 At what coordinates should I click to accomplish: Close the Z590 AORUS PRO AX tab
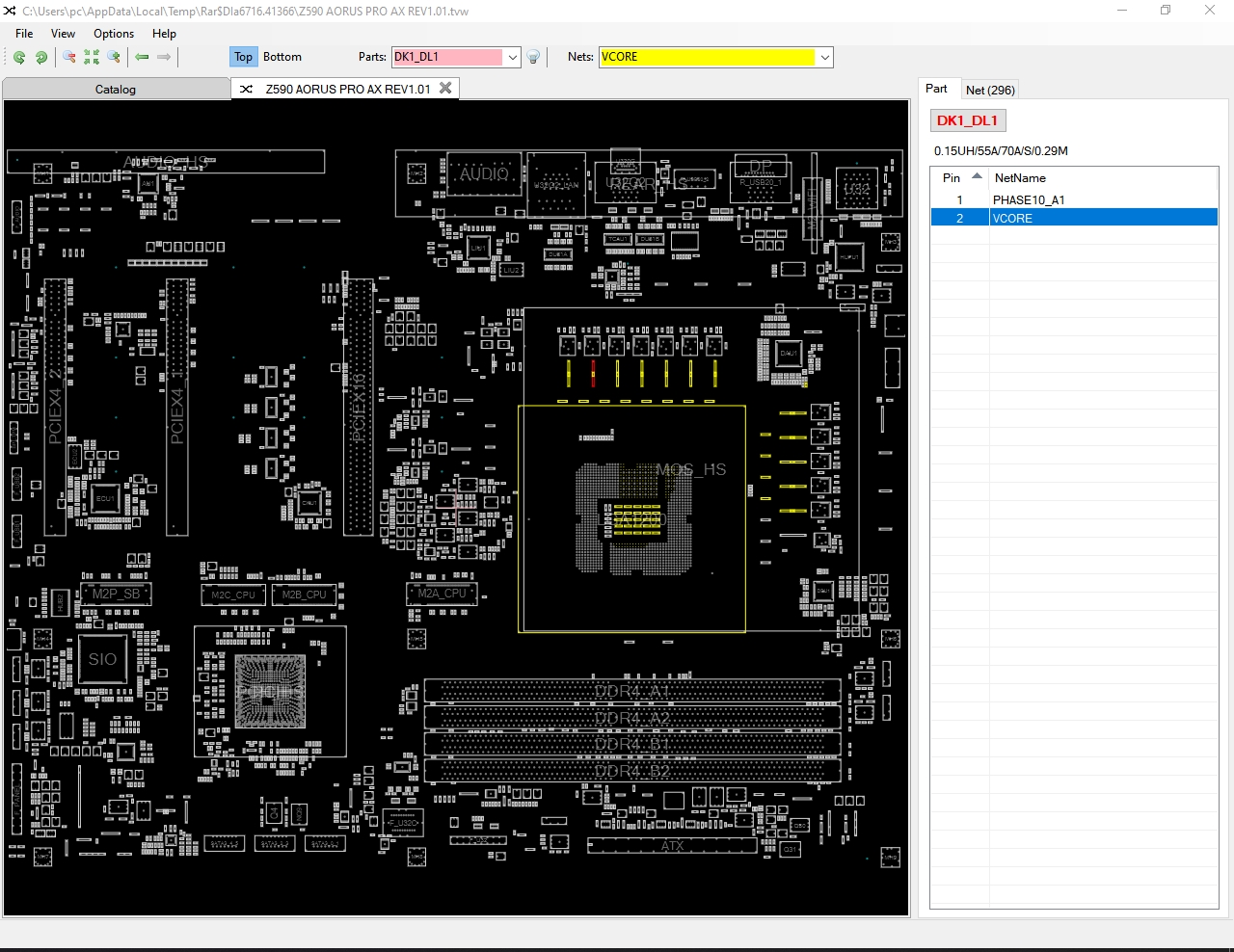click(445, 89)
